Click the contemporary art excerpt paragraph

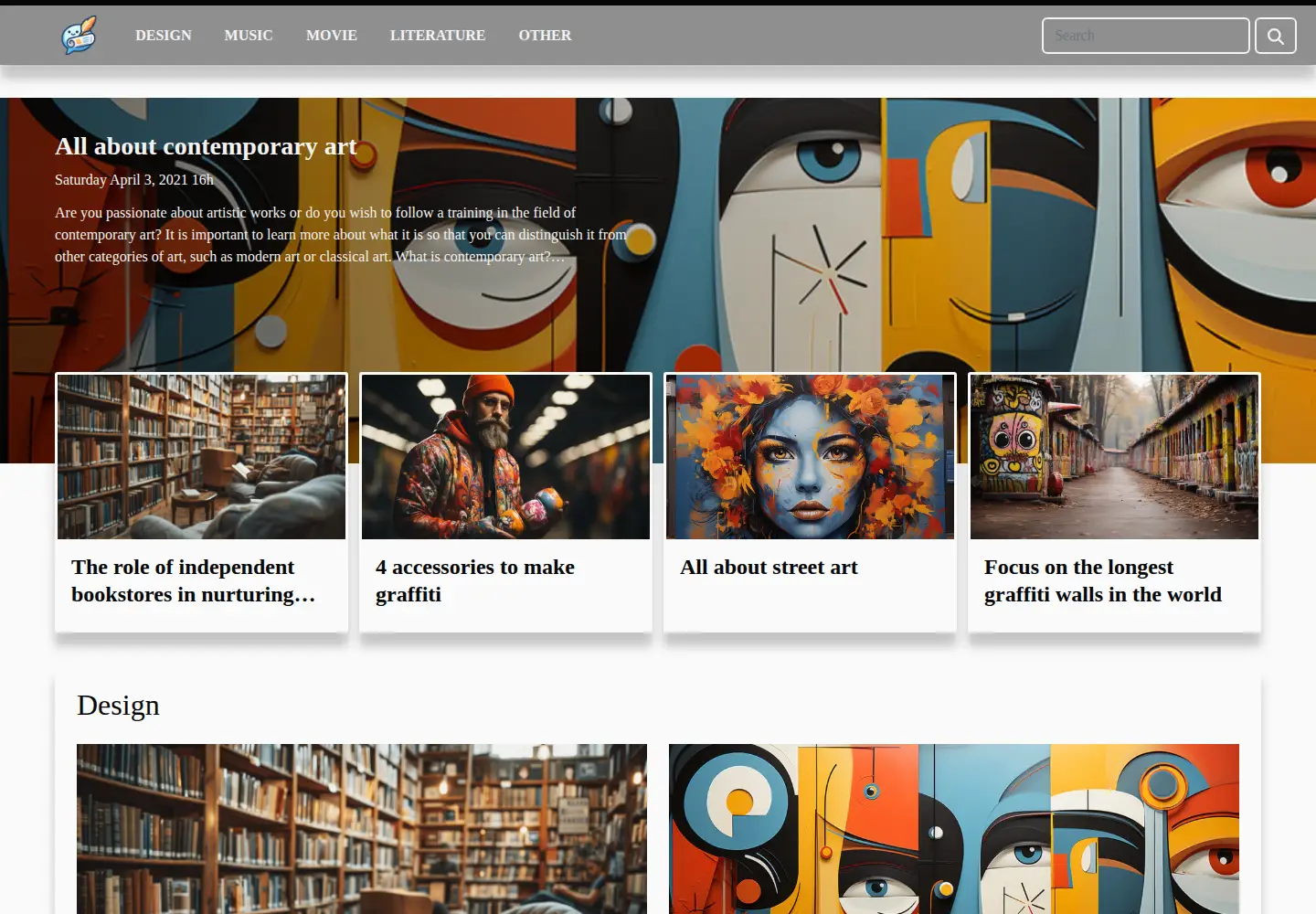tap(341, 235)
